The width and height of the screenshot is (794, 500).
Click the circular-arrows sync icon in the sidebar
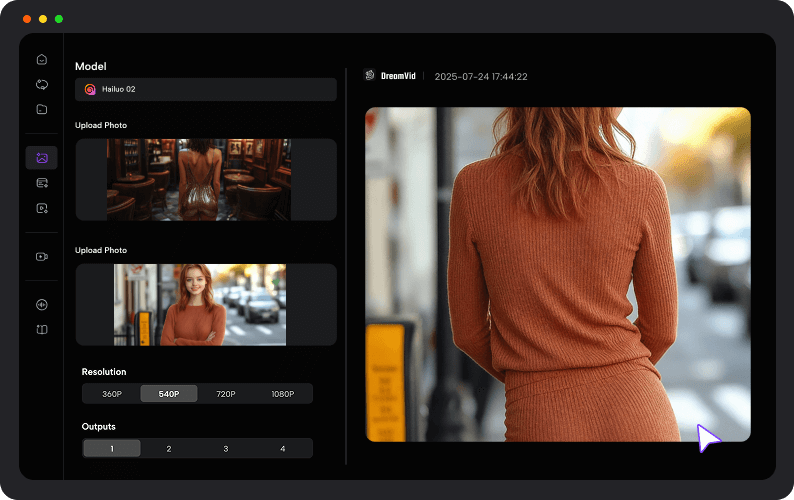(41, 85)
